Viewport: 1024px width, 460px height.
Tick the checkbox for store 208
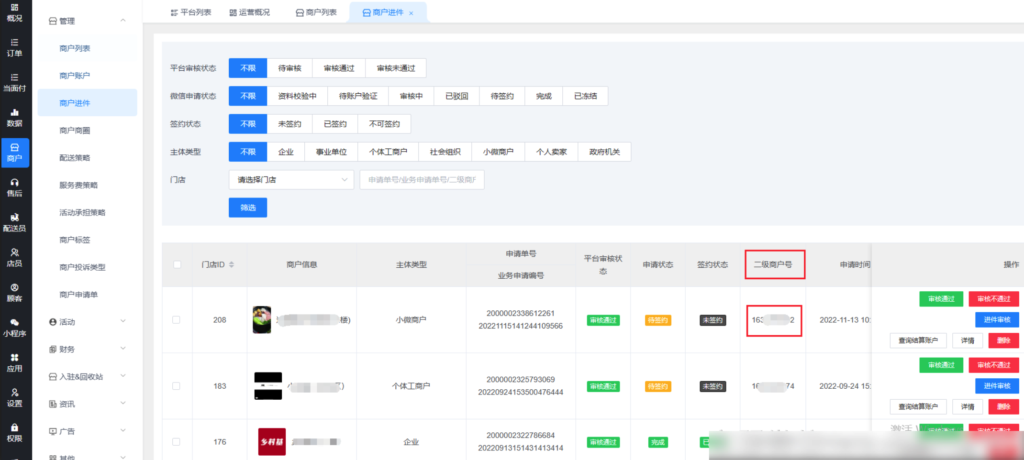(176, 320)
